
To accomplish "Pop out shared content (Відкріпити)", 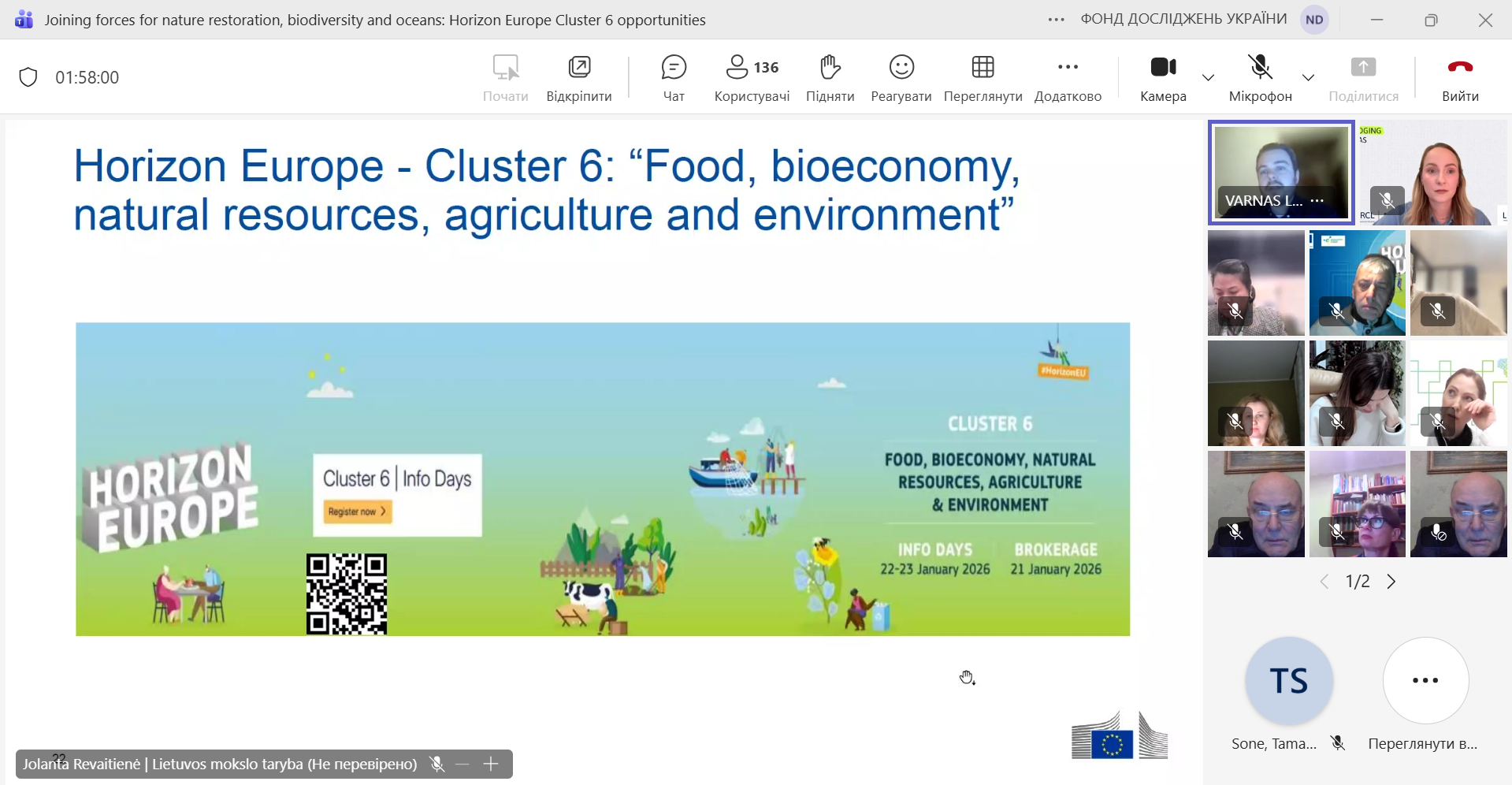I will 579,77.
